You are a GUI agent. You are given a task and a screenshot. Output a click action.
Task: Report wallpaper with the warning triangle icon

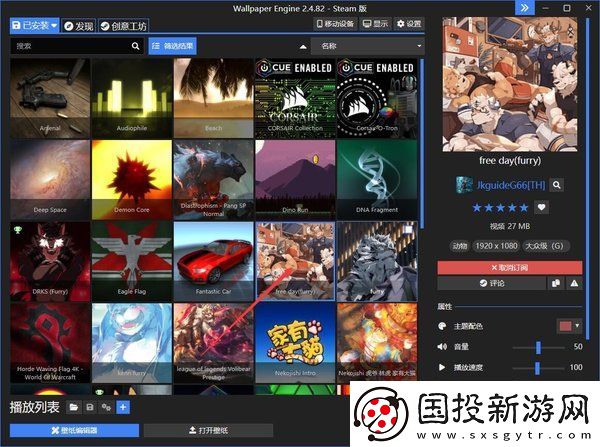tap(574, 283)
